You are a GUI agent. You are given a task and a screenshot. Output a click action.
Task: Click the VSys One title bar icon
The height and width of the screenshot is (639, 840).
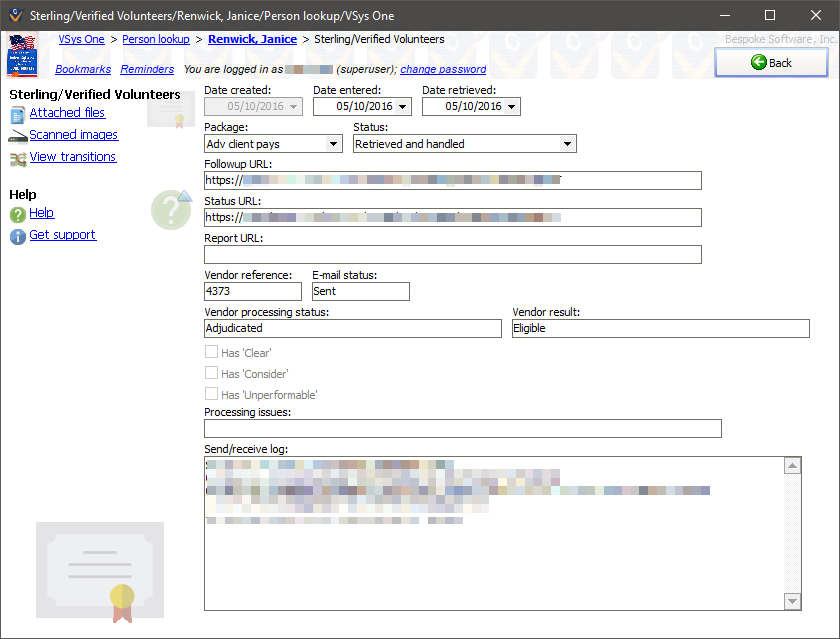14,15
